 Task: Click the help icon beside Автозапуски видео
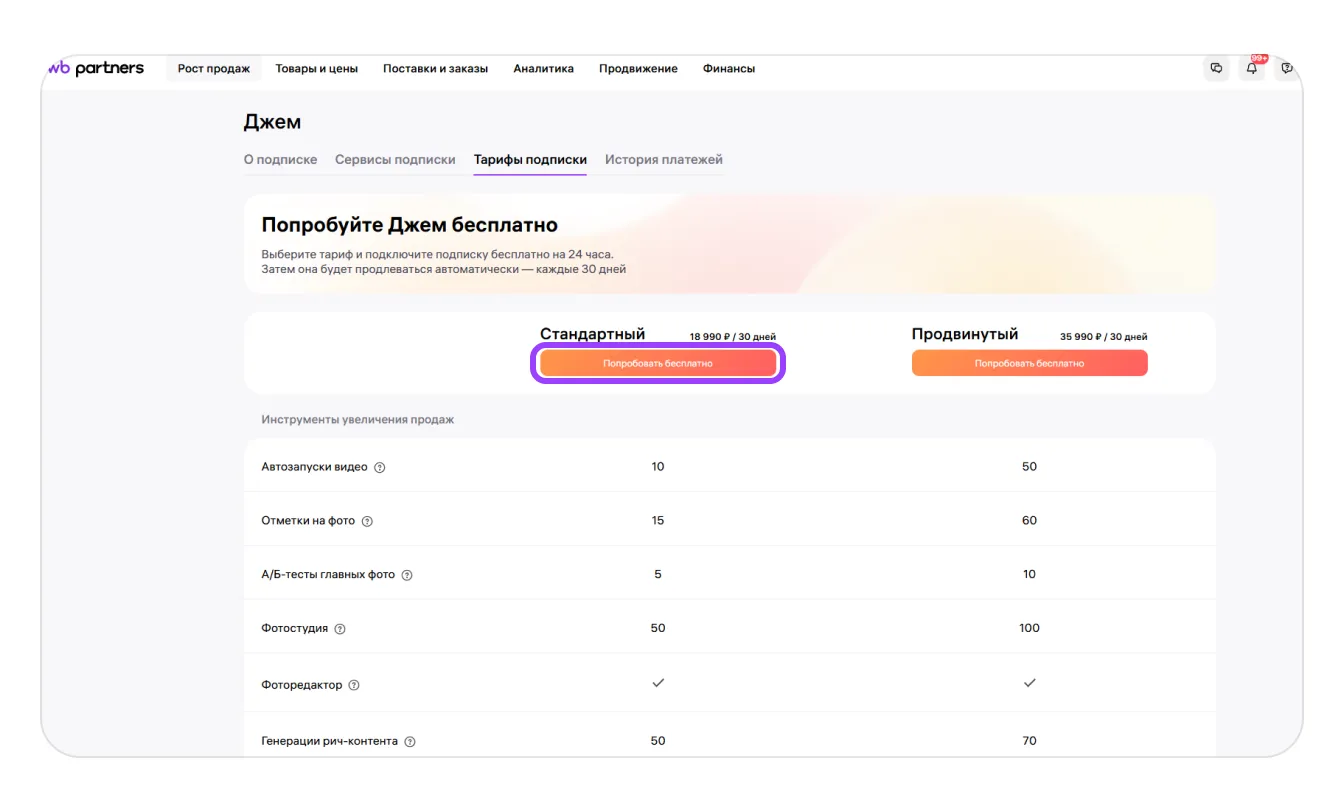point(380,468)
